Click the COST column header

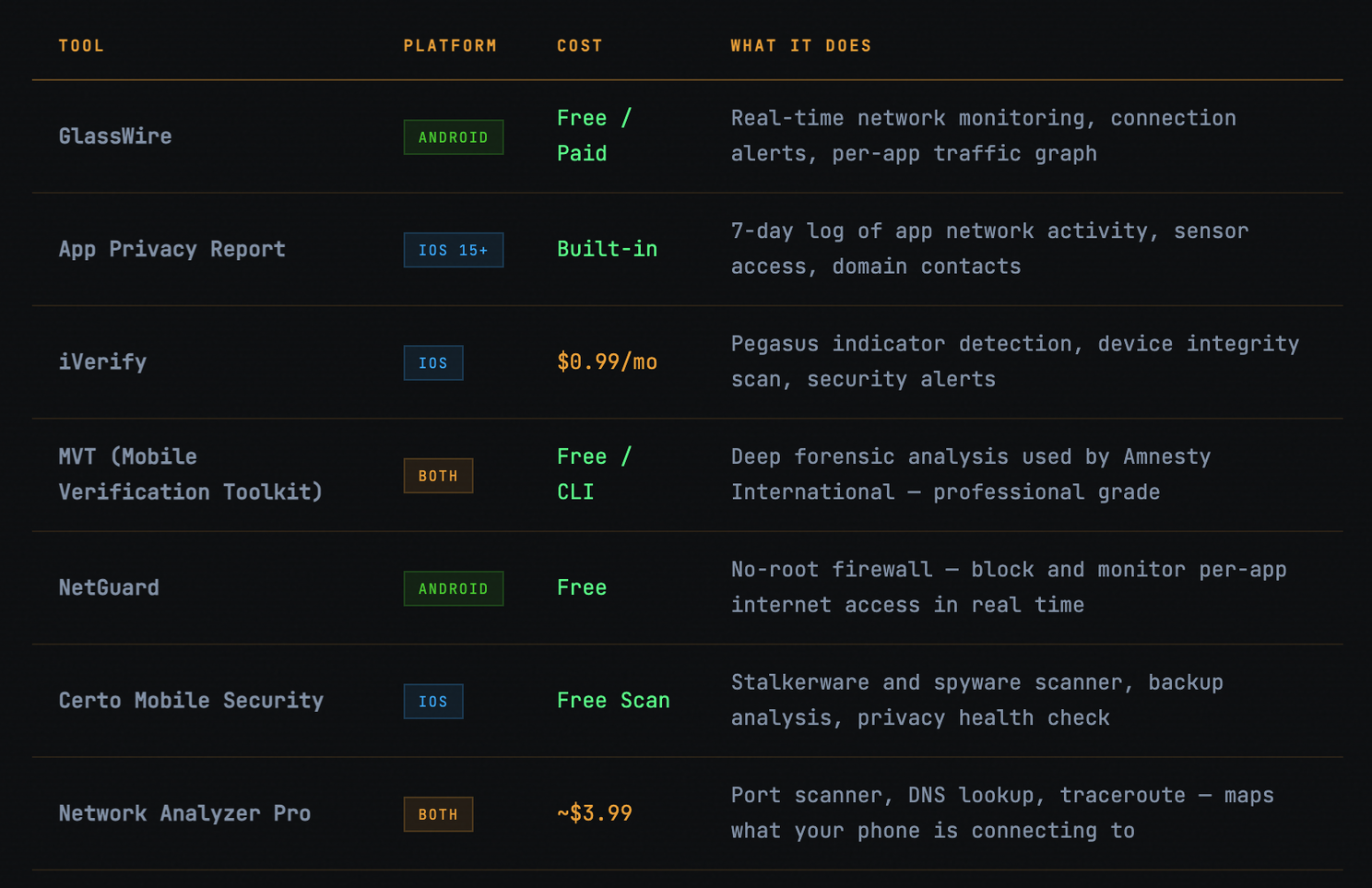pyautogui.click(x=579, y=46)
